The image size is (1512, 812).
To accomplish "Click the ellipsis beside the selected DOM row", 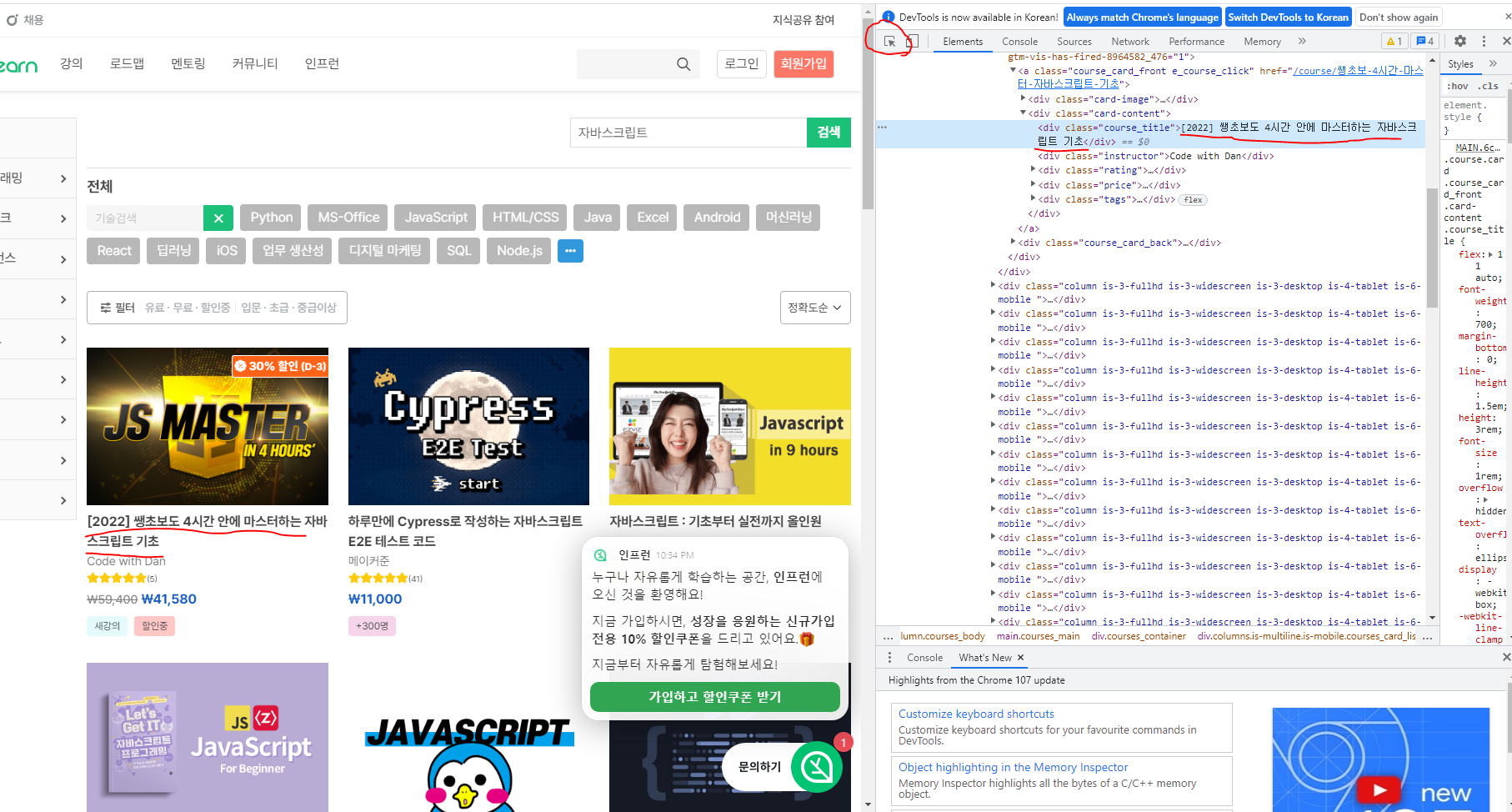I will pyautogui.click(x=882, y=128).
